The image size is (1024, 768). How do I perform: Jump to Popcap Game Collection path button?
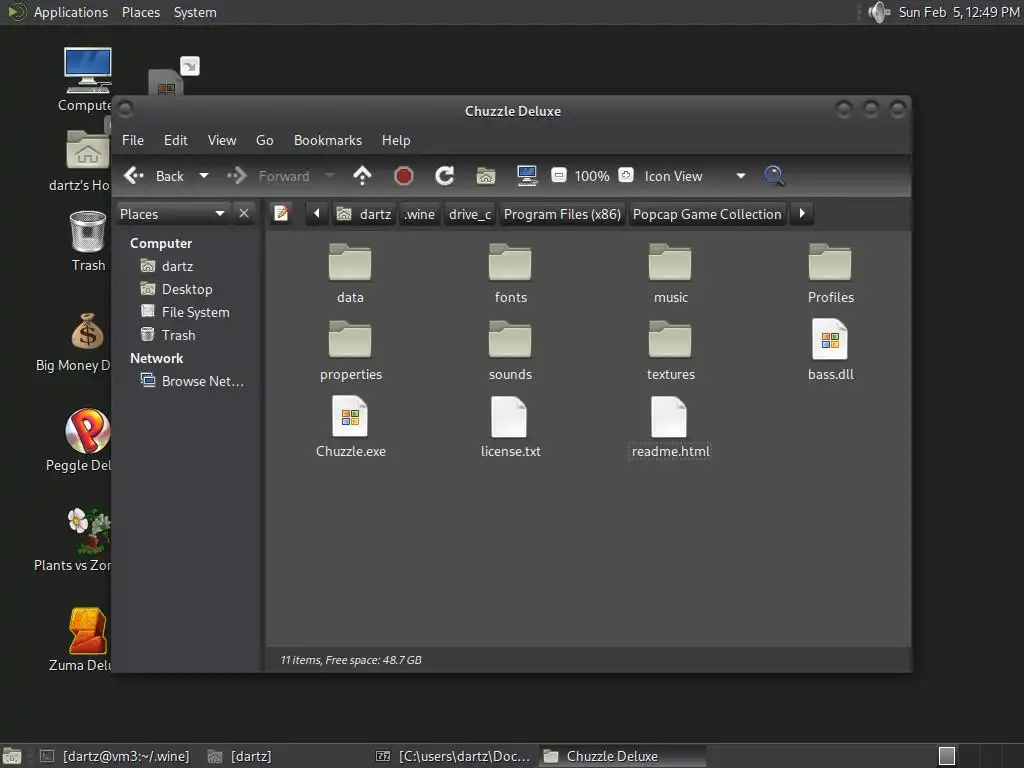(707, 214)
